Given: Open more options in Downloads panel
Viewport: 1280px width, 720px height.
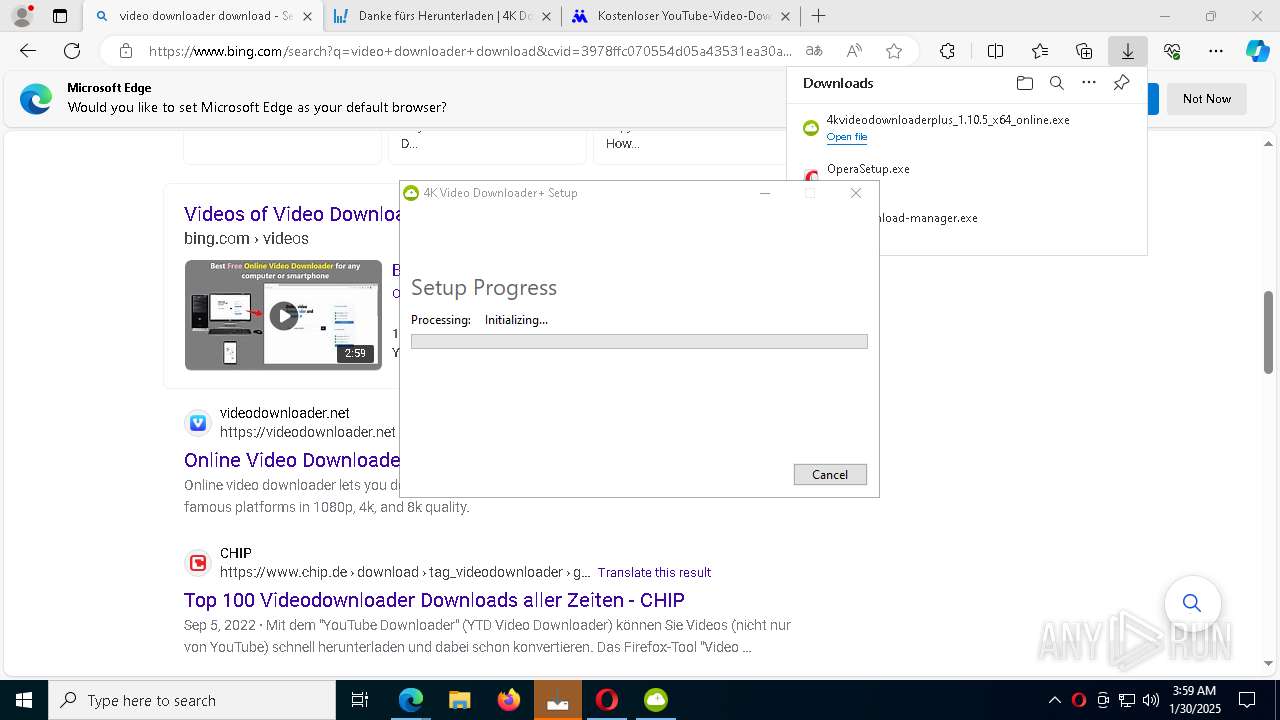Looking at the screenshot, I should coord(1089,83).
